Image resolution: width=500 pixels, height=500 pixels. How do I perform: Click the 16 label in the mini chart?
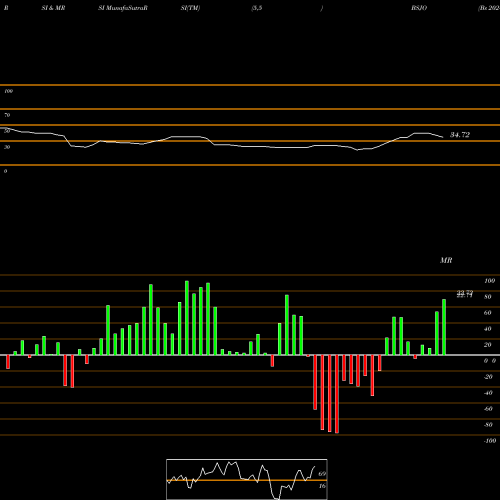(x=322, y=486)
